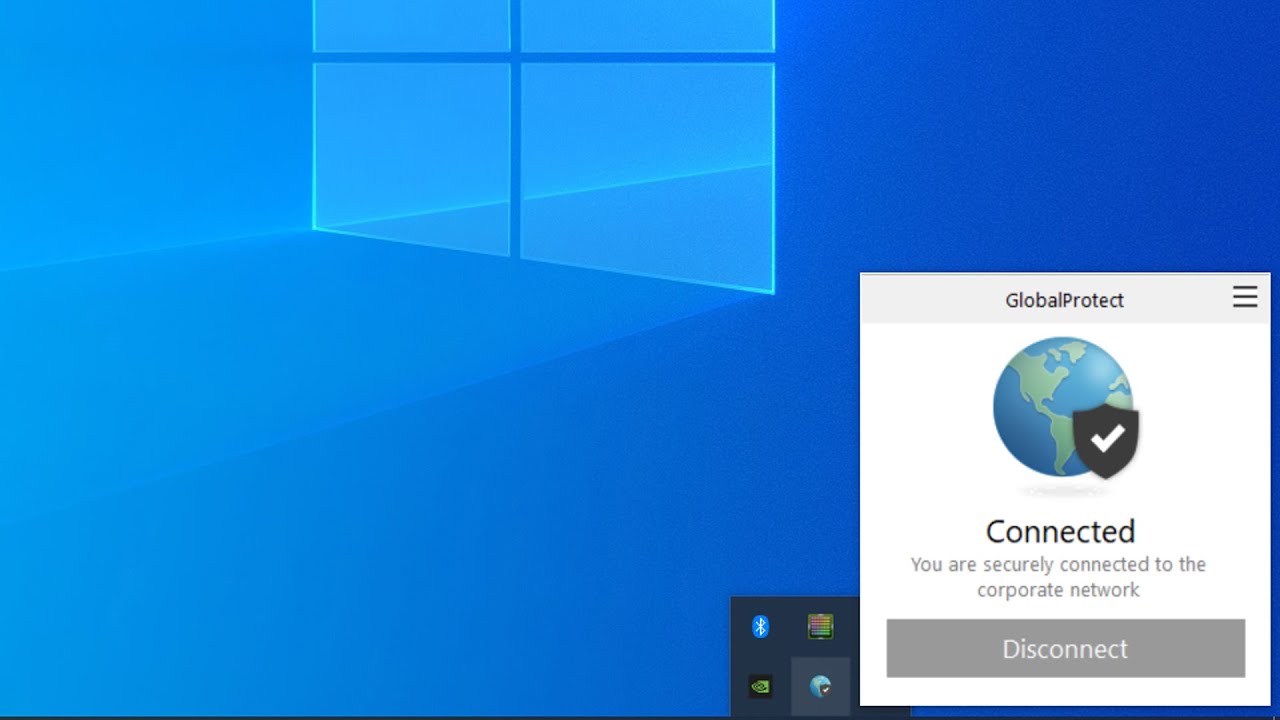Viewport: 1280px width, 720px height.
Task: Open the NVIDIA tray icon
Action: (760, 687)
